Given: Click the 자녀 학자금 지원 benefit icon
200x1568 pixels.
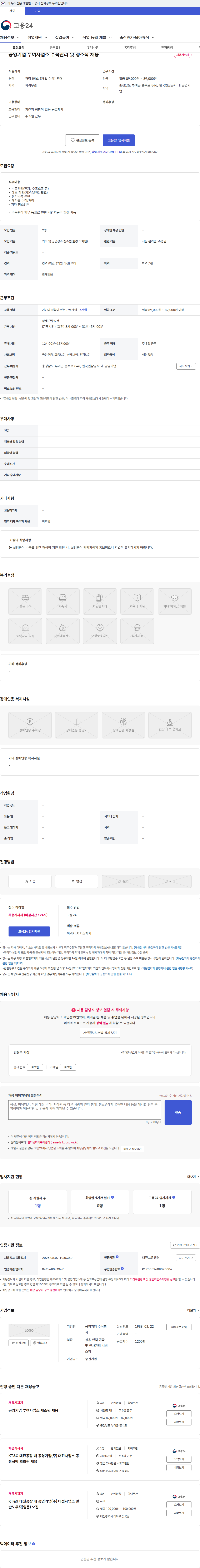Looking at the screenshot, I should pos(174,601).
